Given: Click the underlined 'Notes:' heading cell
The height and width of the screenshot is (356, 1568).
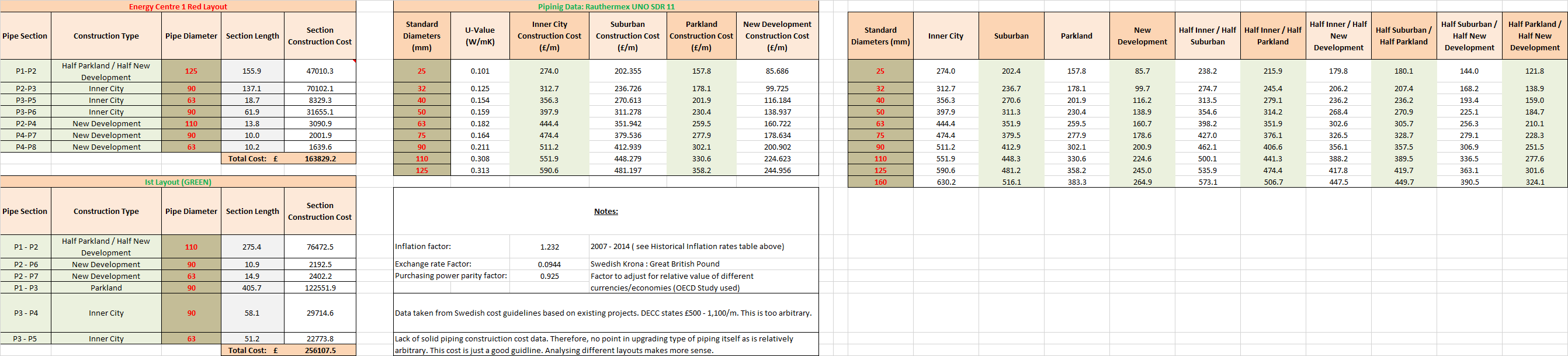Looking at the screenshot, I should [606, 212].
